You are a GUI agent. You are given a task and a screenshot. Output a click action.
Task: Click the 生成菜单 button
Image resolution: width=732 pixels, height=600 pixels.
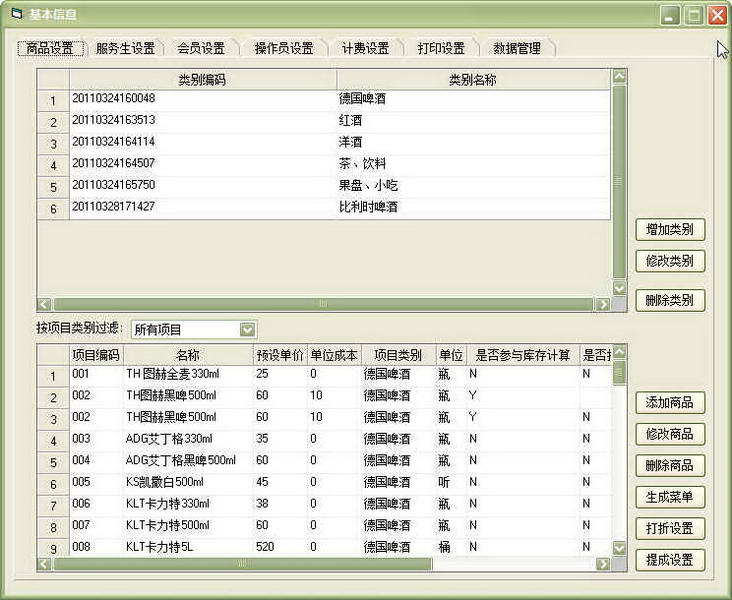point(670,497)
